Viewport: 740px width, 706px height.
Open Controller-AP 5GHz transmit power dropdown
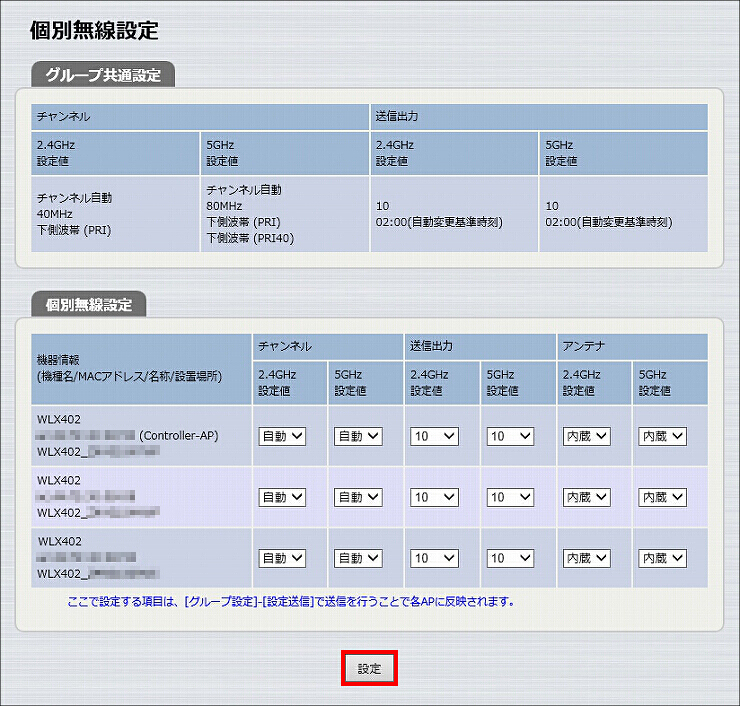pos(510,436)
